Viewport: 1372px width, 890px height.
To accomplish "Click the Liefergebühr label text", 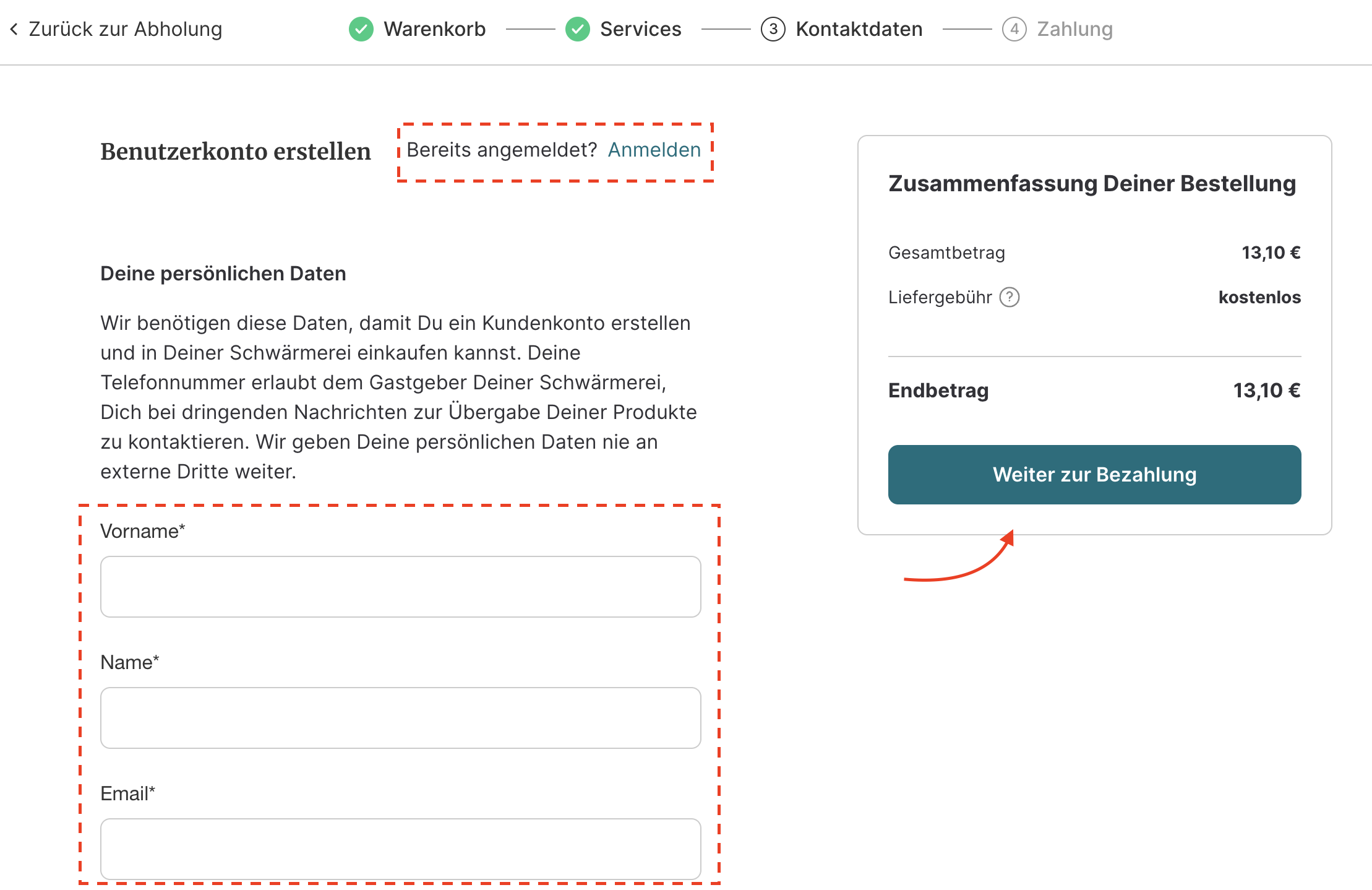I will point(940,297).
